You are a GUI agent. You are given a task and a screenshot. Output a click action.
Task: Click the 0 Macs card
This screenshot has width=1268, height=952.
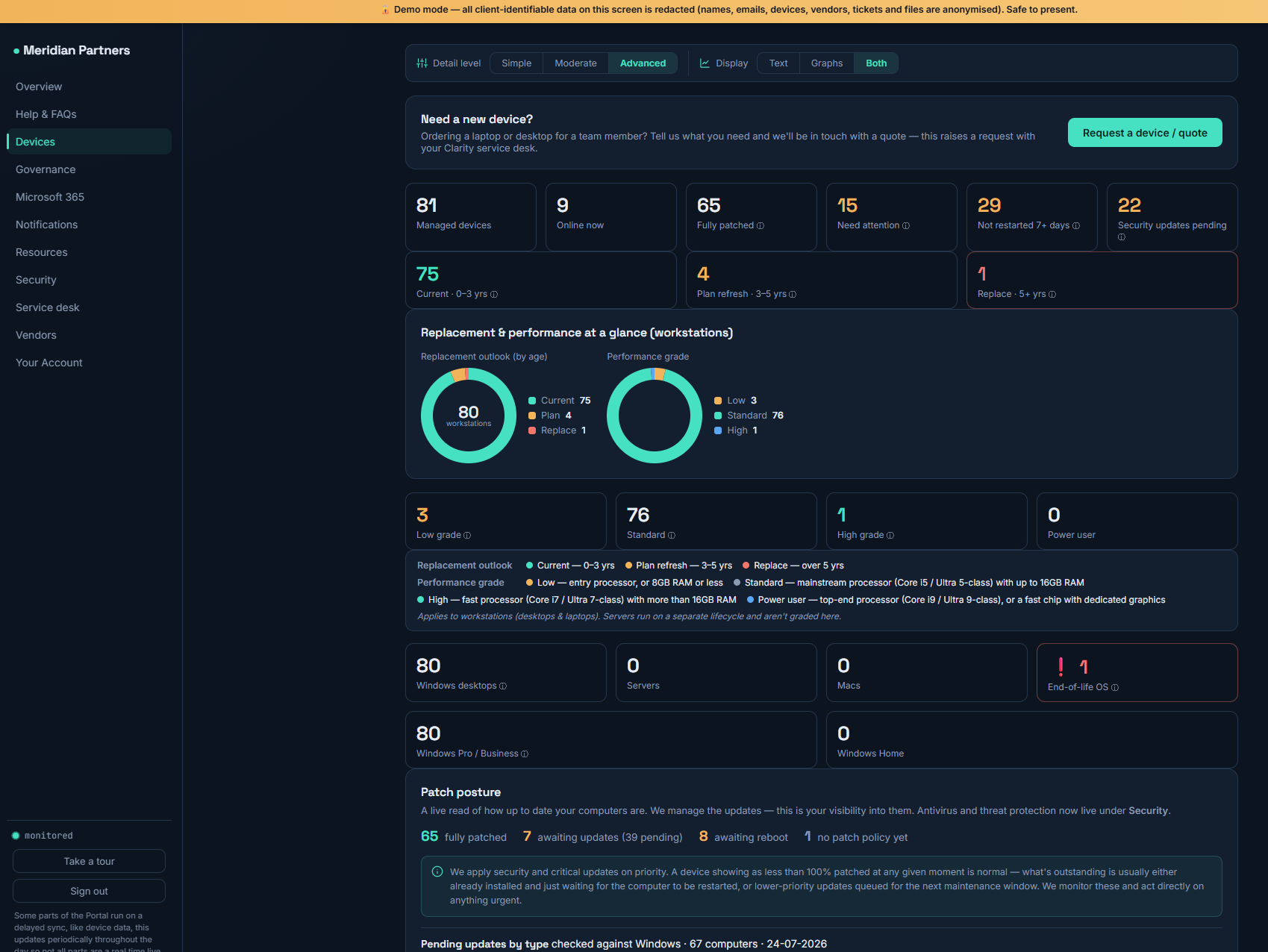[927, 672]
